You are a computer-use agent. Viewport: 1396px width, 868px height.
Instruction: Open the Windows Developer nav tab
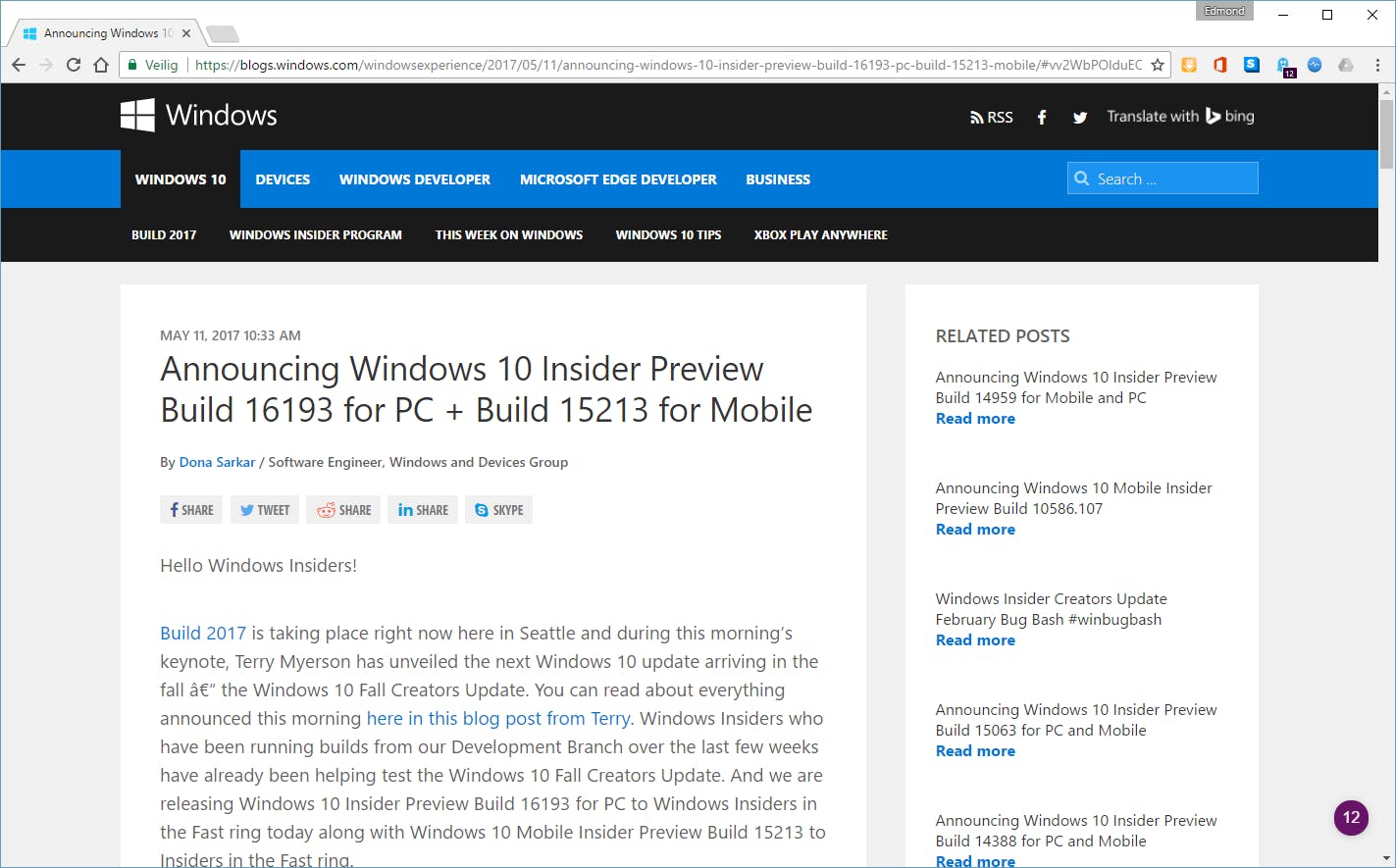(x=415, y=179)
